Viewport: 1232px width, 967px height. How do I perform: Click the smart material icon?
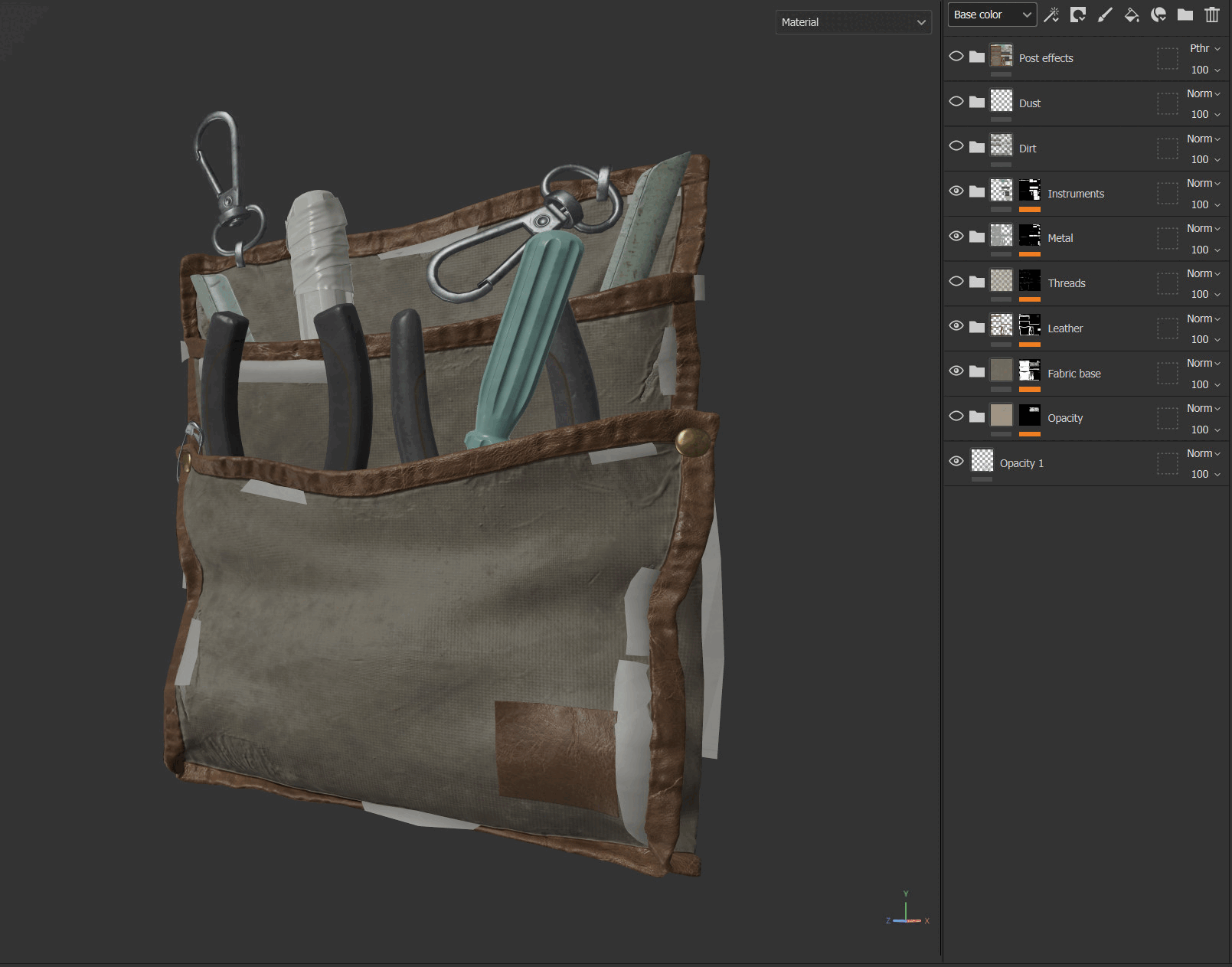point(1158,15)
